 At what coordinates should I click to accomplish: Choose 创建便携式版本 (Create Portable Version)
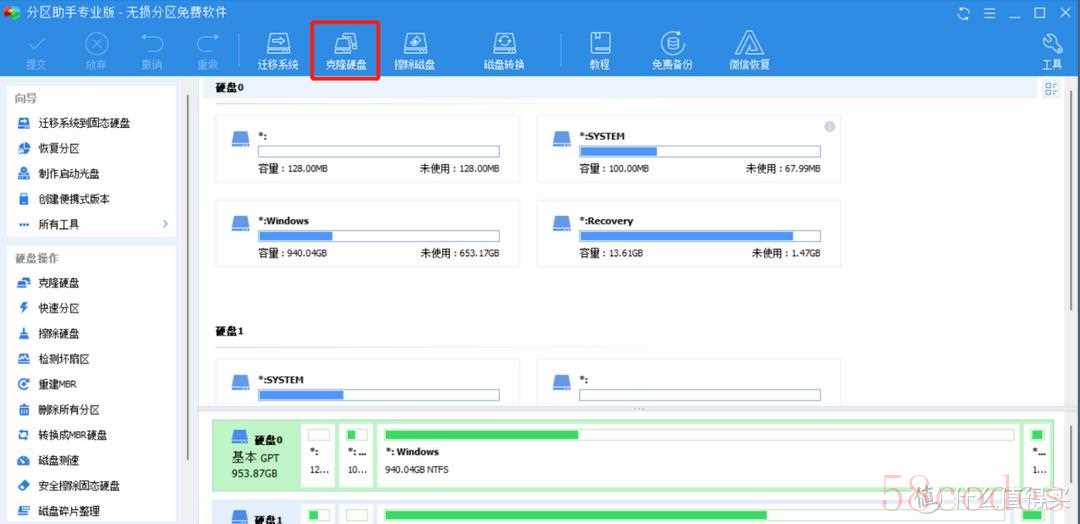(63, 199)
